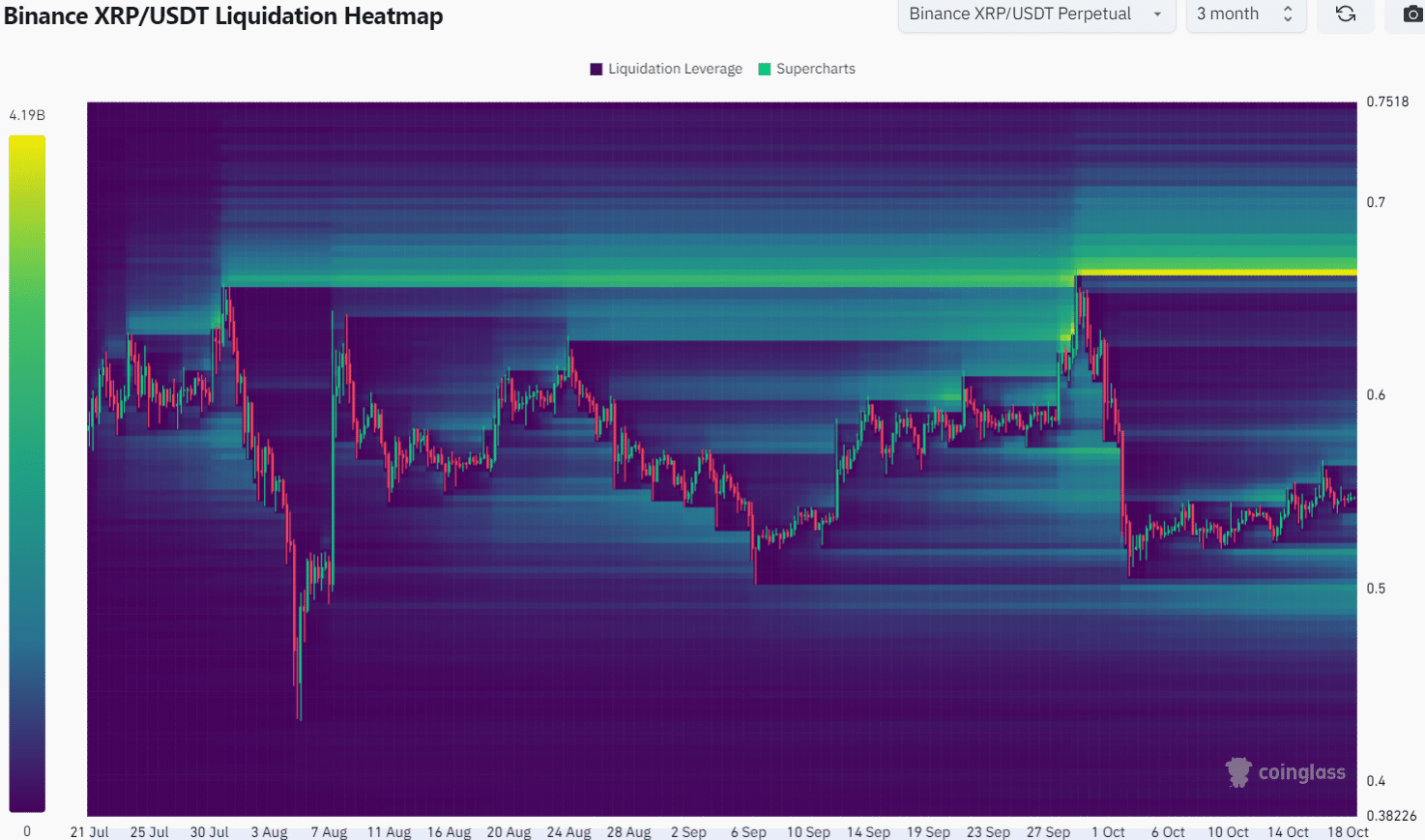Click the 0.7 price axis label
This screenshot has height=840, width=1425.
[x=1376, y=202]
